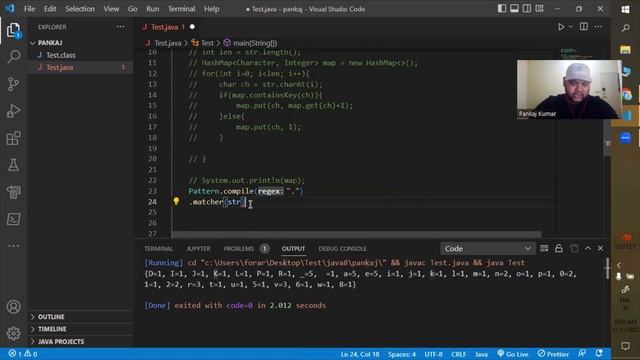
Task: Click the Test.java breadcrumb item
Action: point(163,43)
